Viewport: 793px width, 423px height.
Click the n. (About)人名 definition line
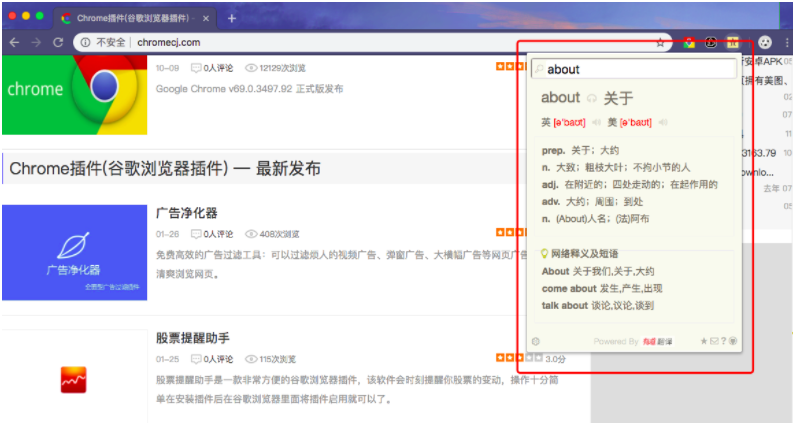tap(595, 219)
